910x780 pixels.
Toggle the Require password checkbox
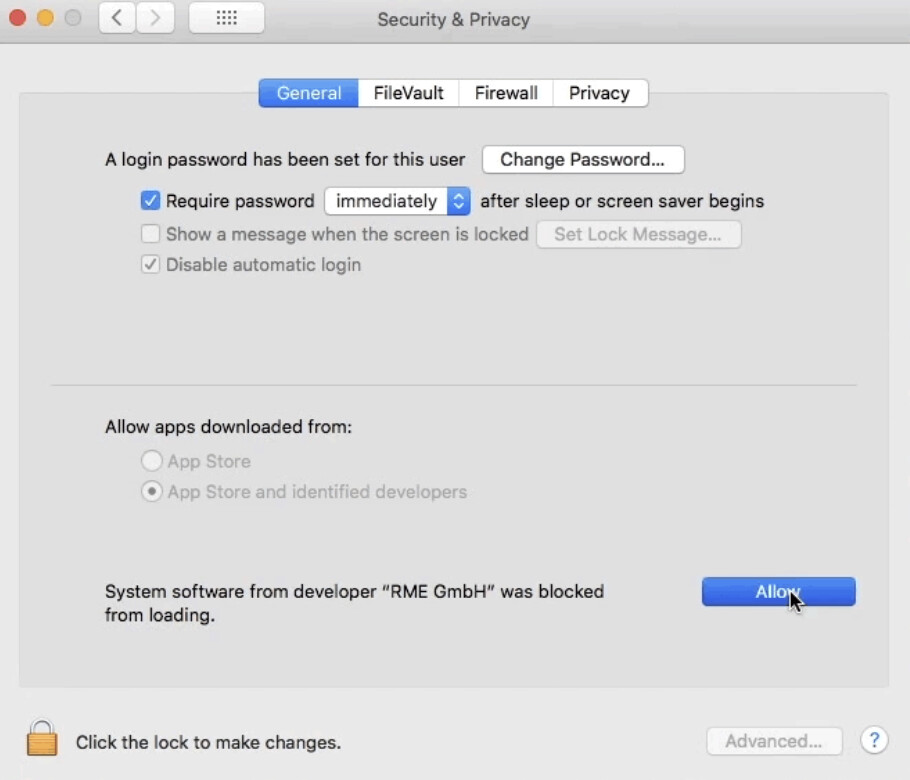150,201
